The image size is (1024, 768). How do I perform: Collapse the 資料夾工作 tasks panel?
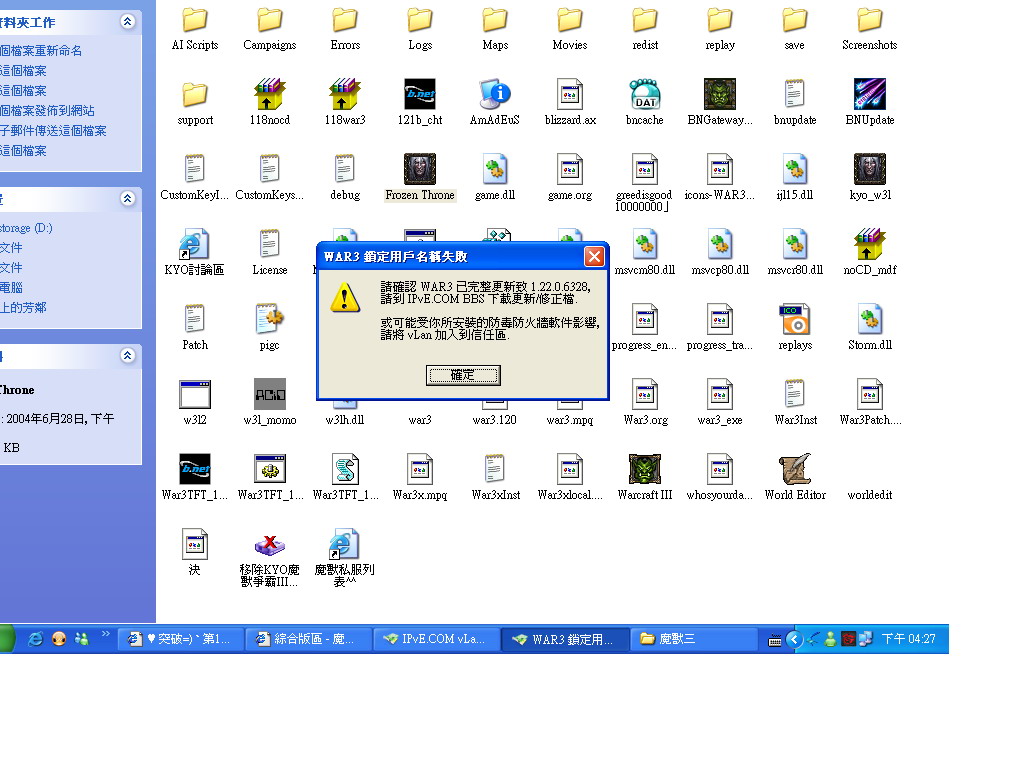(x=127, y=22)
